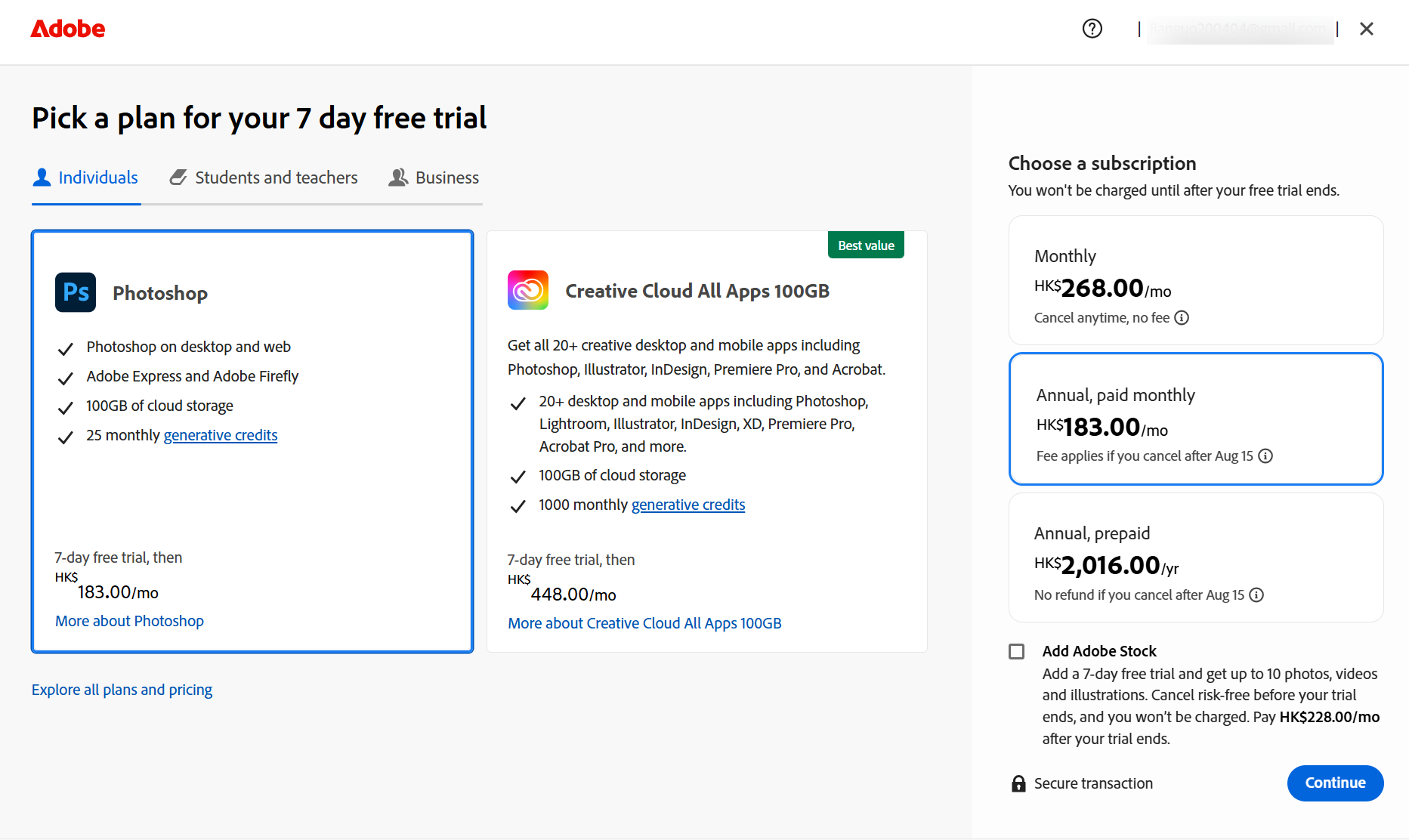Screen dimensions: 1409x840
Task: Click the Adobe Express and Firefly checkmark
Action: pos(66,378)
